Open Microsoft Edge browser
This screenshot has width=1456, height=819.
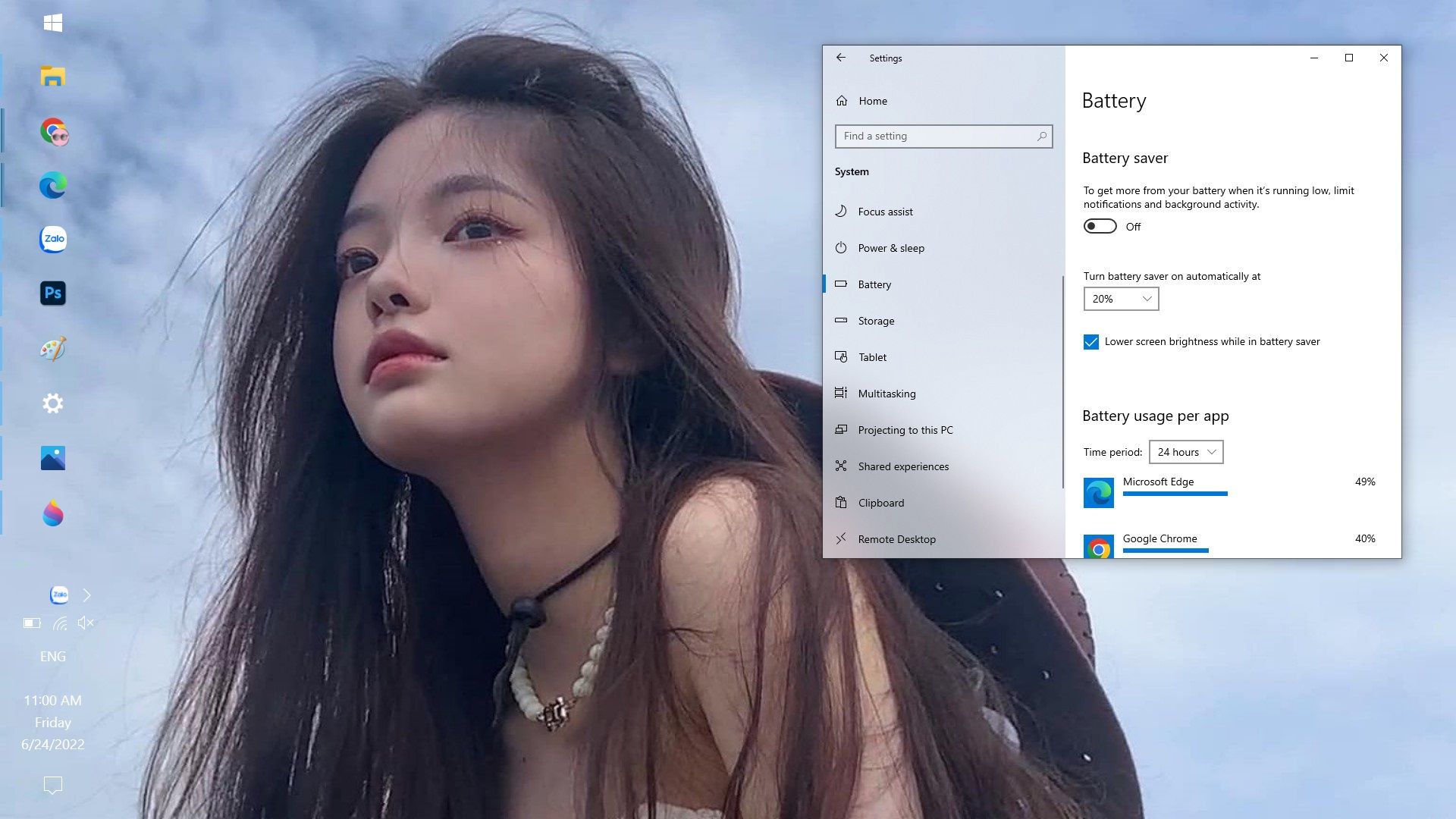point(52,185)
